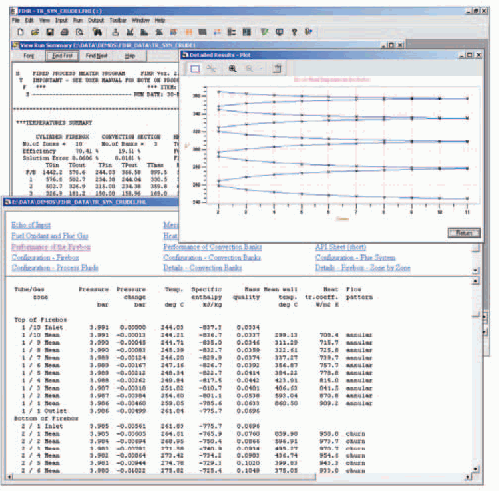Click the '***TEMPERATURES SUMMARY' heading text
Viewport: 499px width, 491px height.
(x=54, y=123)
